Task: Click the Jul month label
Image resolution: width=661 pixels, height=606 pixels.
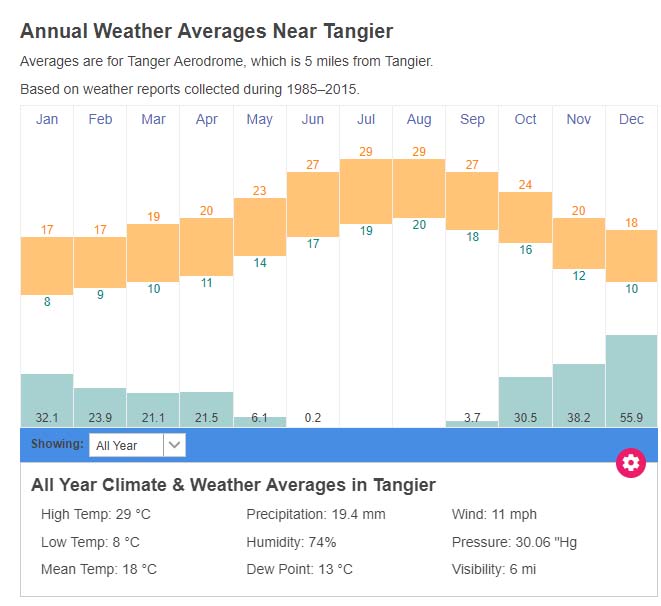Action: click(x=366, y=120)
